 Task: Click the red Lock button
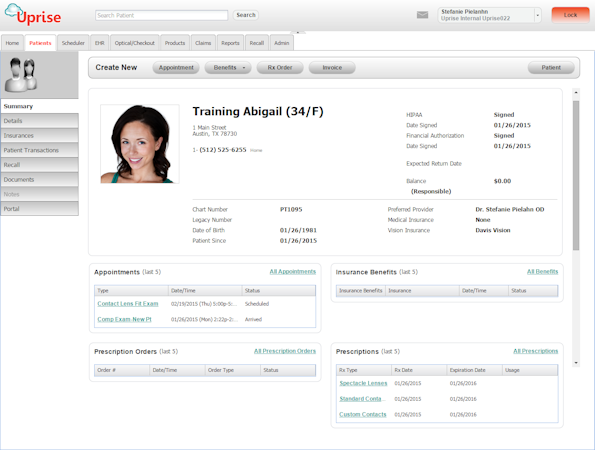(x=570, y=15)
